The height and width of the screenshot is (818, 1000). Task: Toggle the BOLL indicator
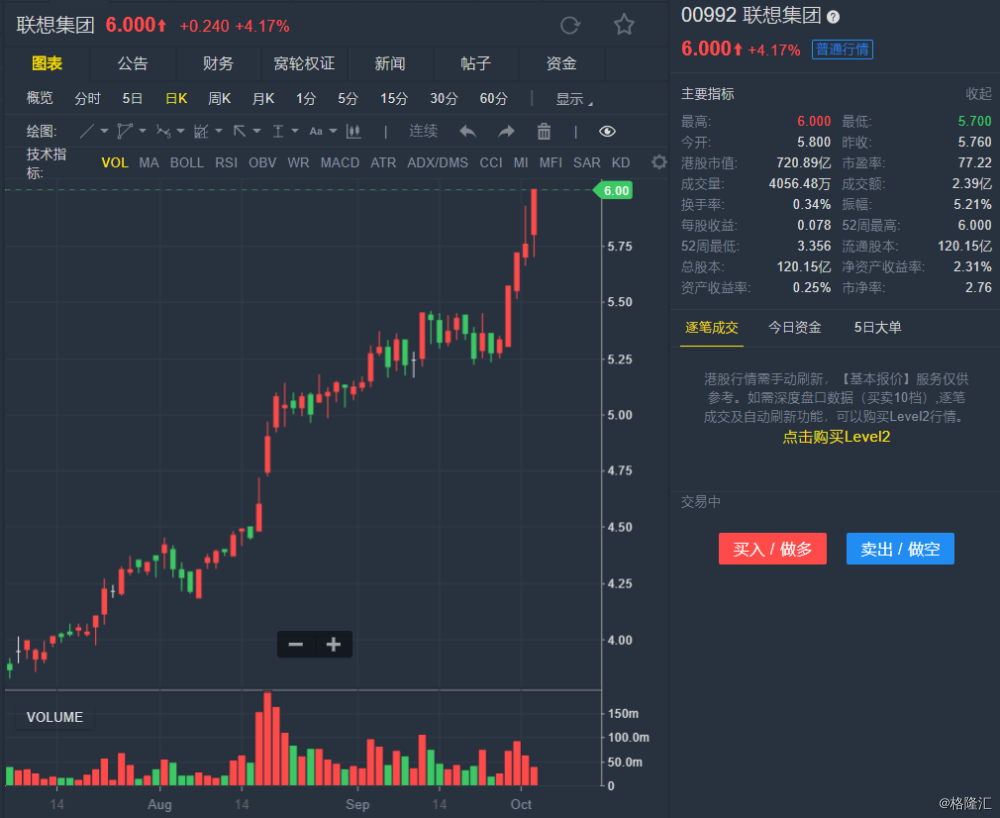[x=187, y=163]
